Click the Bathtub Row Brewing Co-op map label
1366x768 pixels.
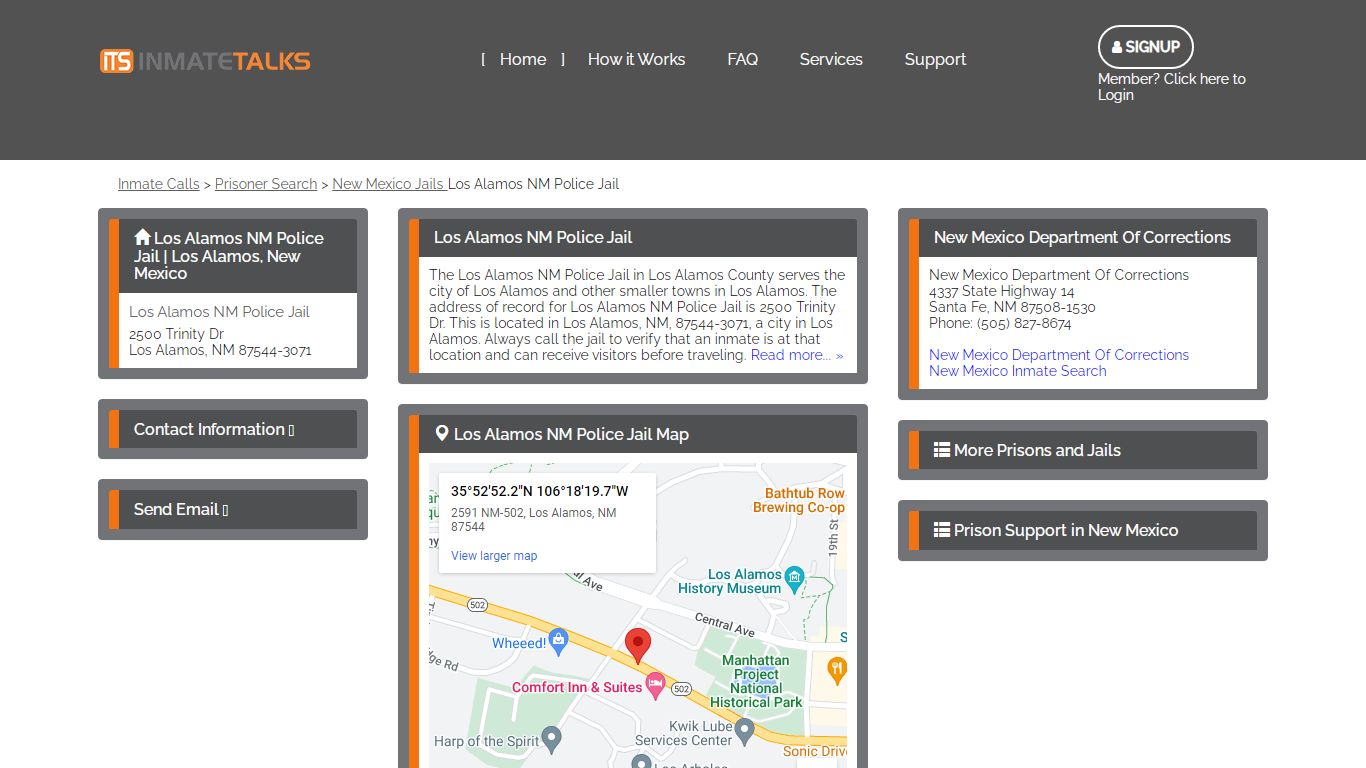tap(799, 500)
